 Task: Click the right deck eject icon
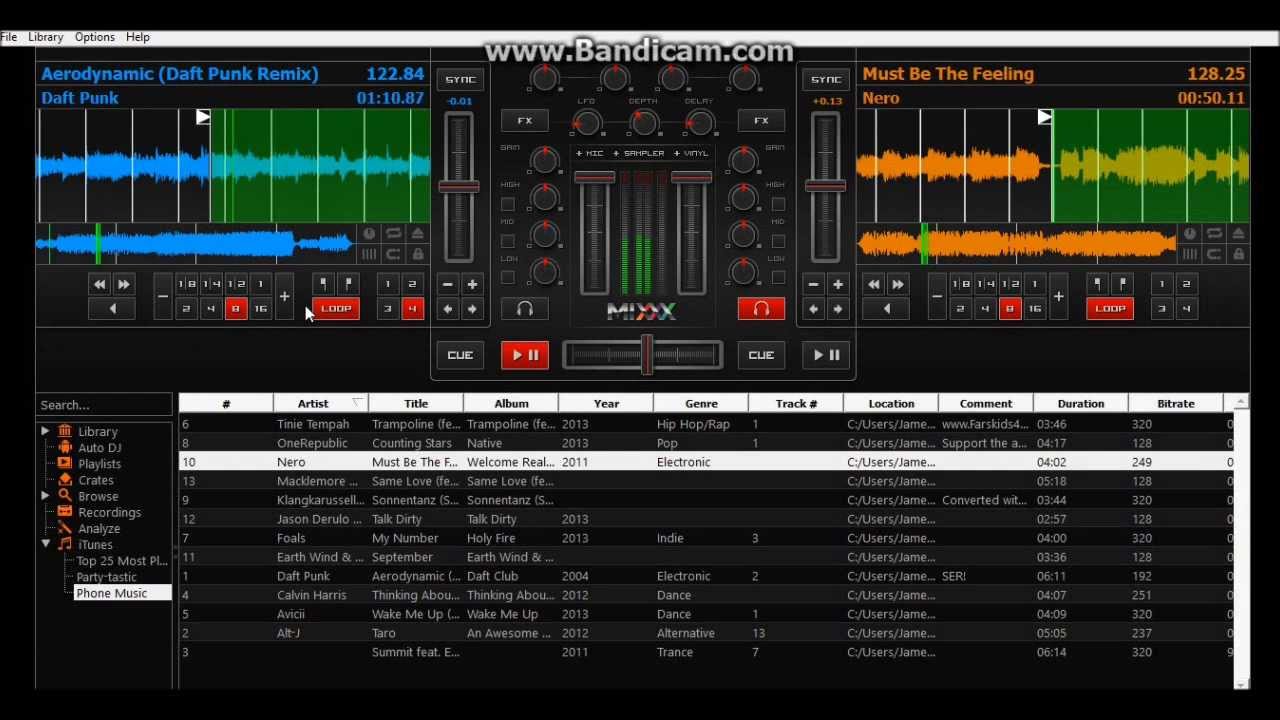point(1238,234)
